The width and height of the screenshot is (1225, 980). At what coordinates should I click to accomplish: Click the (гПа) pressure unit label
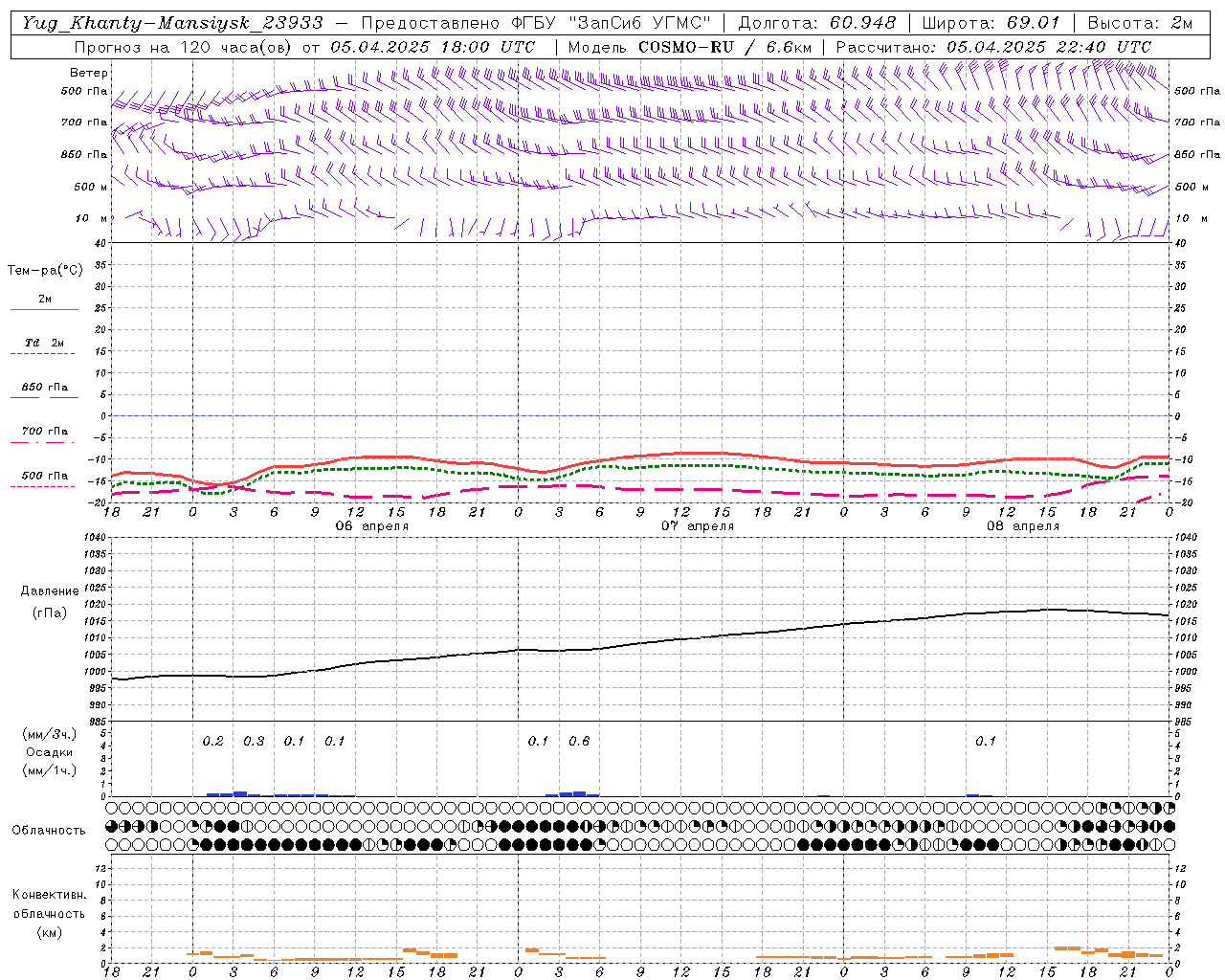tap(49, 613)
